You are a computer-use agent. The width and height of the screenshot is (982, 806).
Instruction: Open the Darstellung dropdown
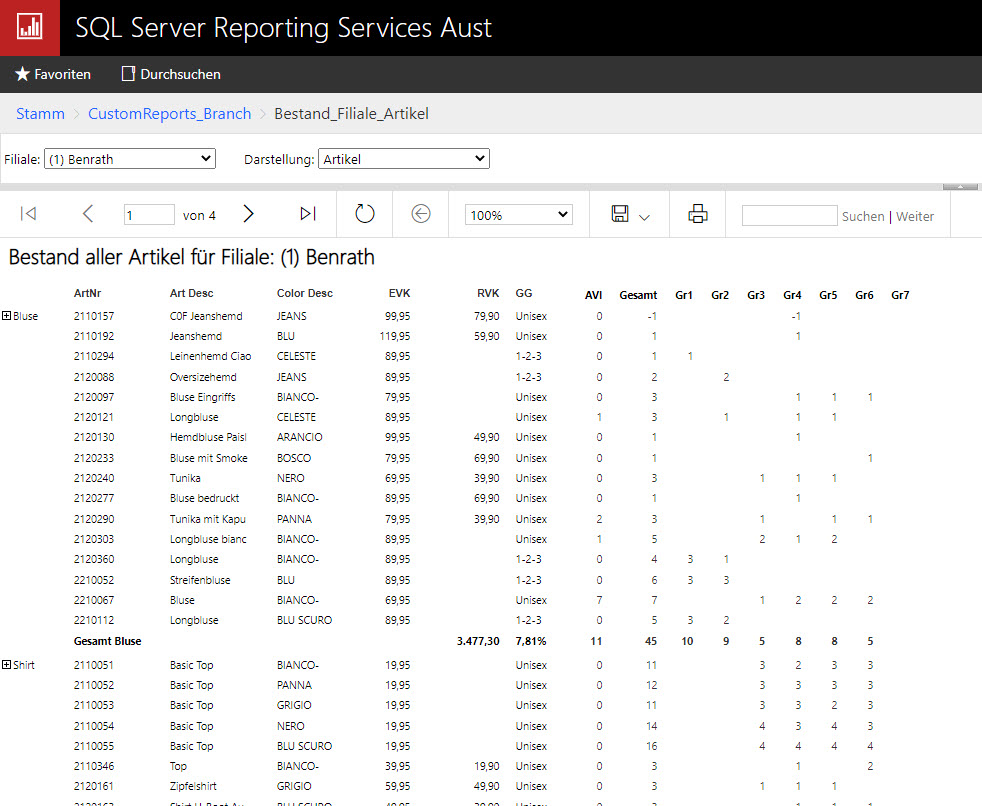click(x=403, y=159)
